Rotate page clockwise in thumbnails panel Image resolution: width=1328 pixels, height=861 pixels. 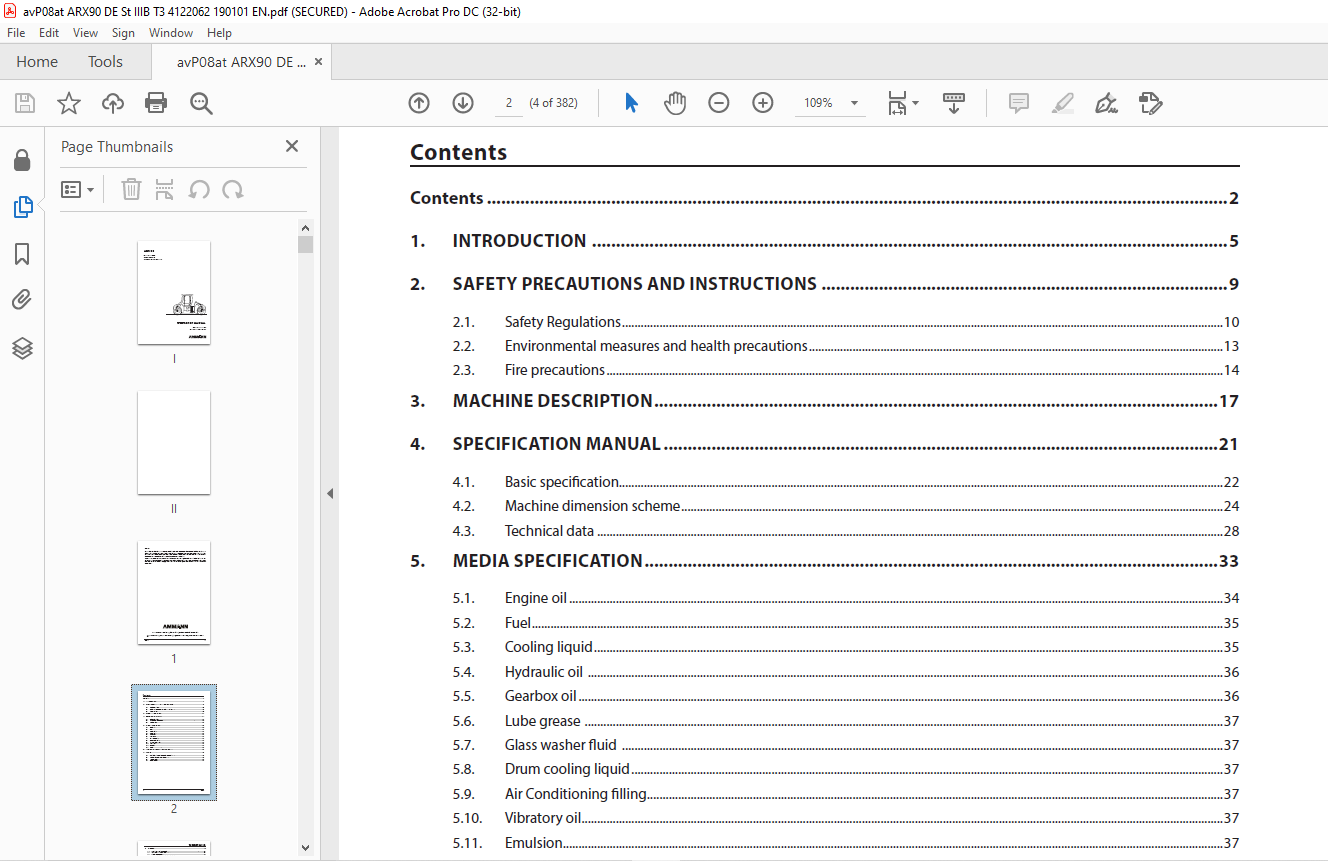[233, 189]
